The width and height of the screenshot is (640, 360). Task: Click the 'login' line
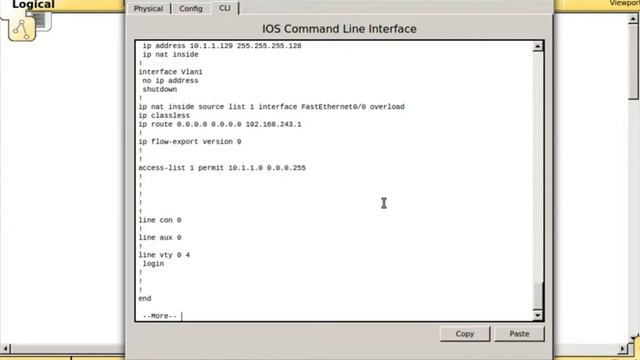coord(153,264)
